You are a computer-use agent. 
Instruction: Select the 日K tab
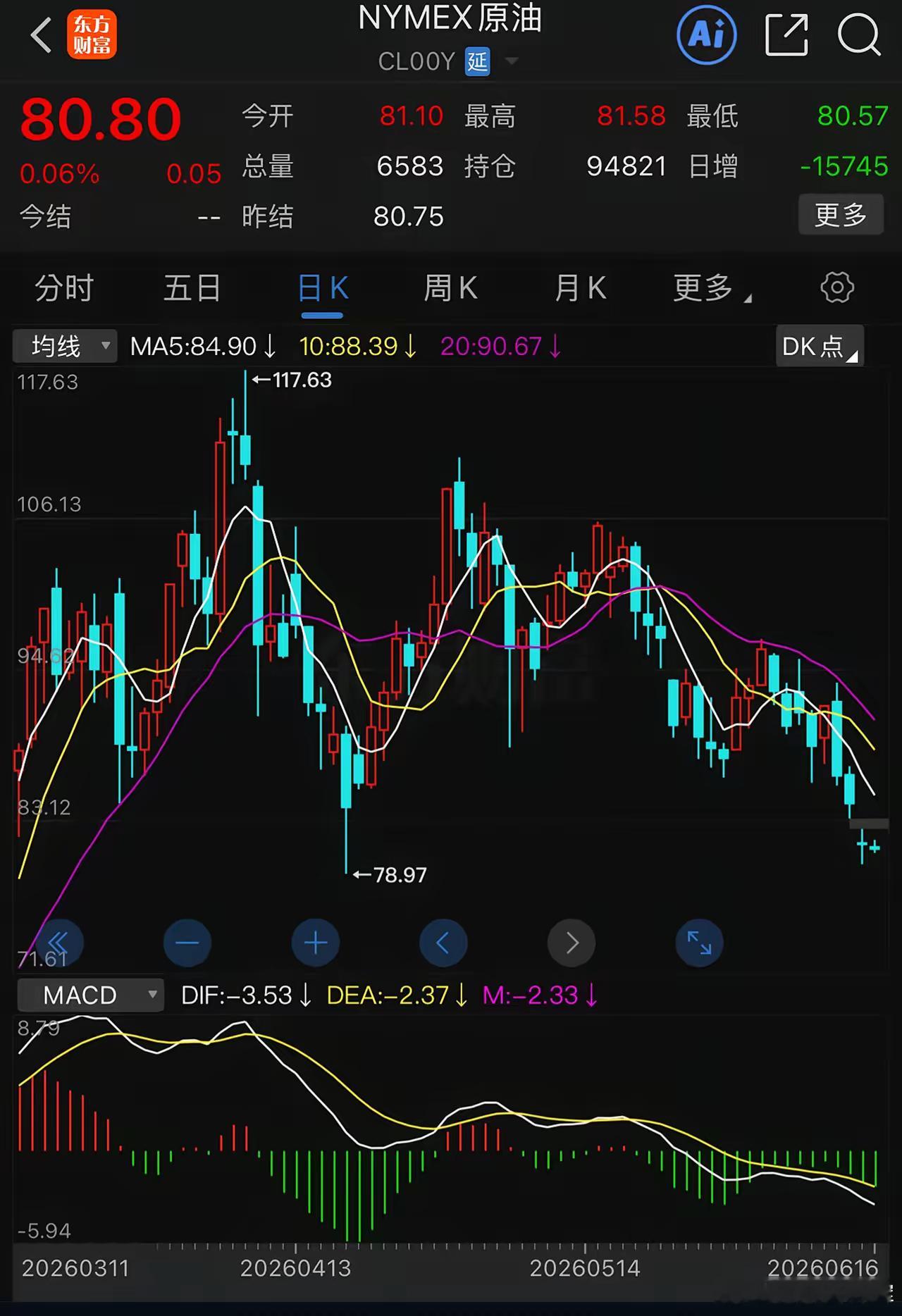[323, 288]
